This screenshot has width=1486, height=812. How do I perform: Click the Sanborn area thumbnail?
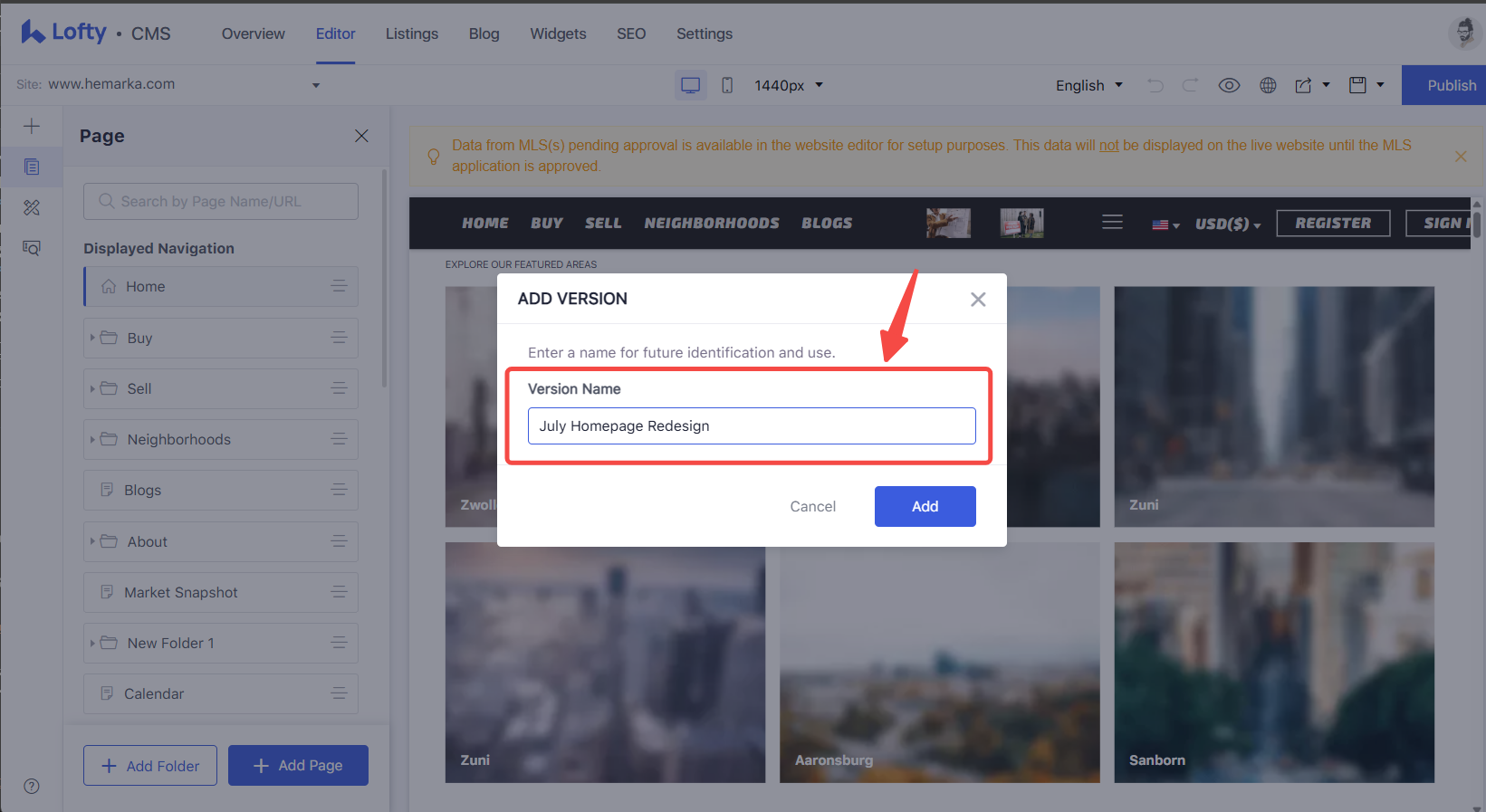tap(1274, 663)
